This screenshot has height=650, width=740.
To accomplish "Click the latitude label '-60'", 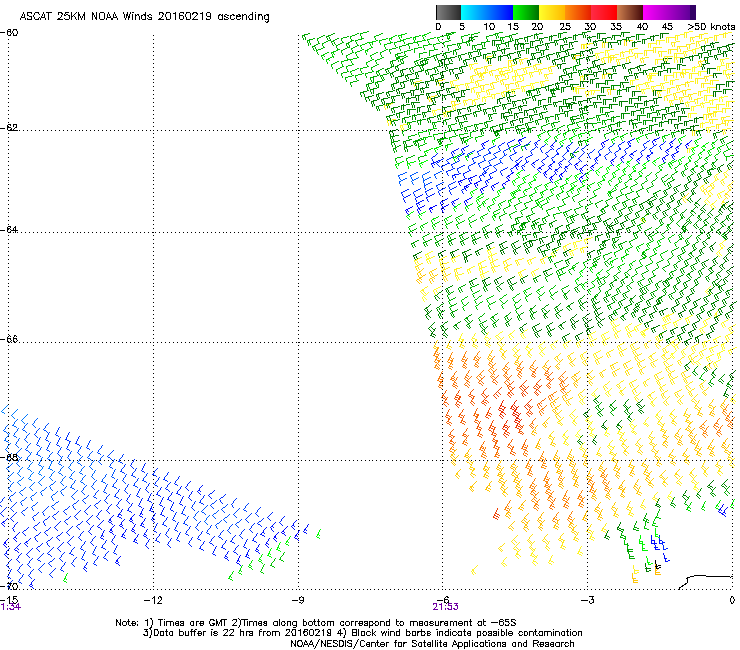I will [9, 33].
